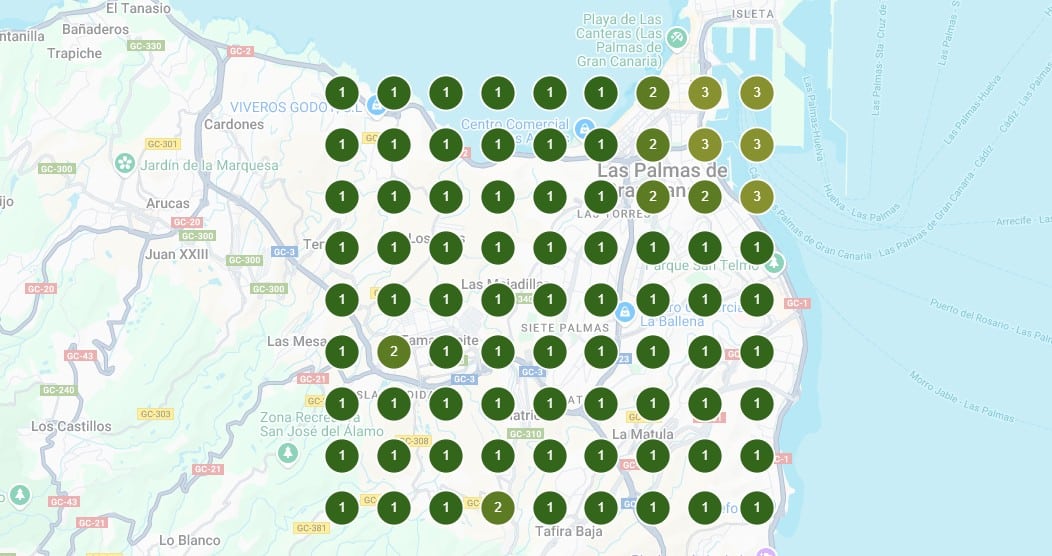
Task: Open the Viveros Godoy shop pin
Action: [376, 106]
